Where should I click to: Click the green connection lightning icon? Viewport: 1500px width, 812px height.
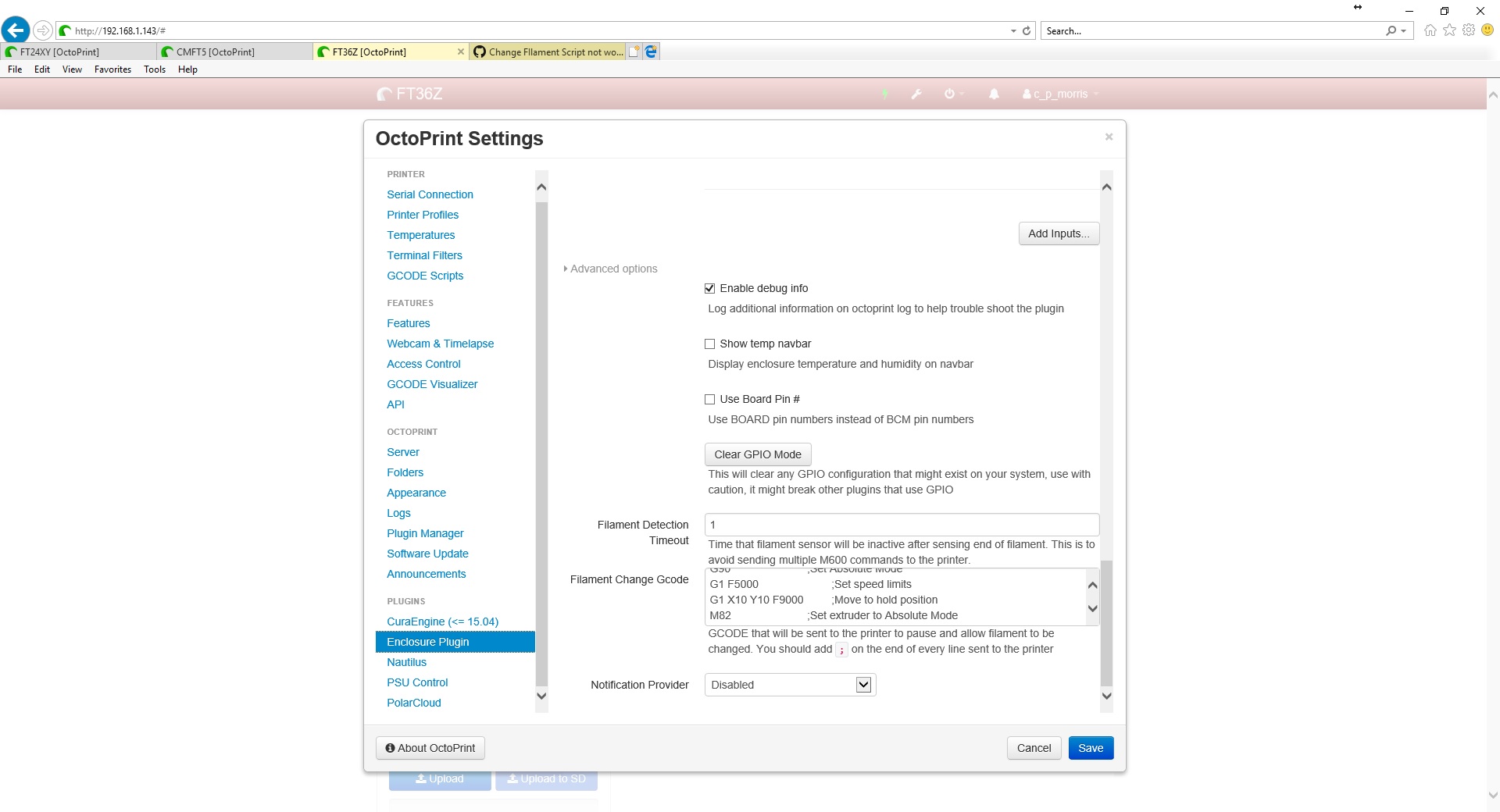pyautogui.click(x=884, y=94)
